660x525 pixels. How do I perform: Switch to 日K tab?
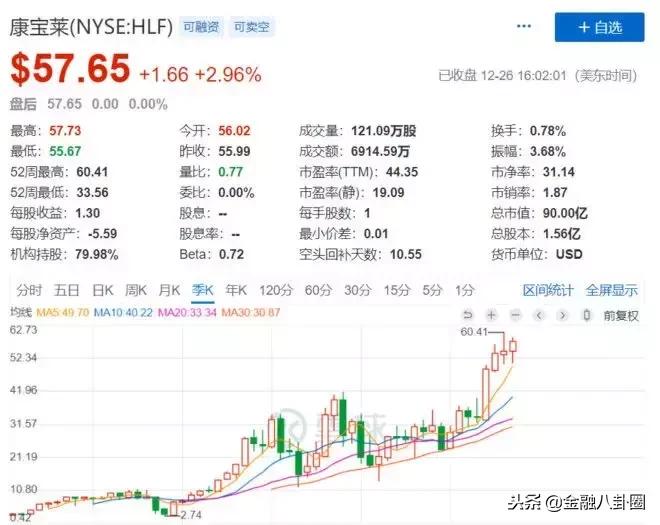point(103,290)
